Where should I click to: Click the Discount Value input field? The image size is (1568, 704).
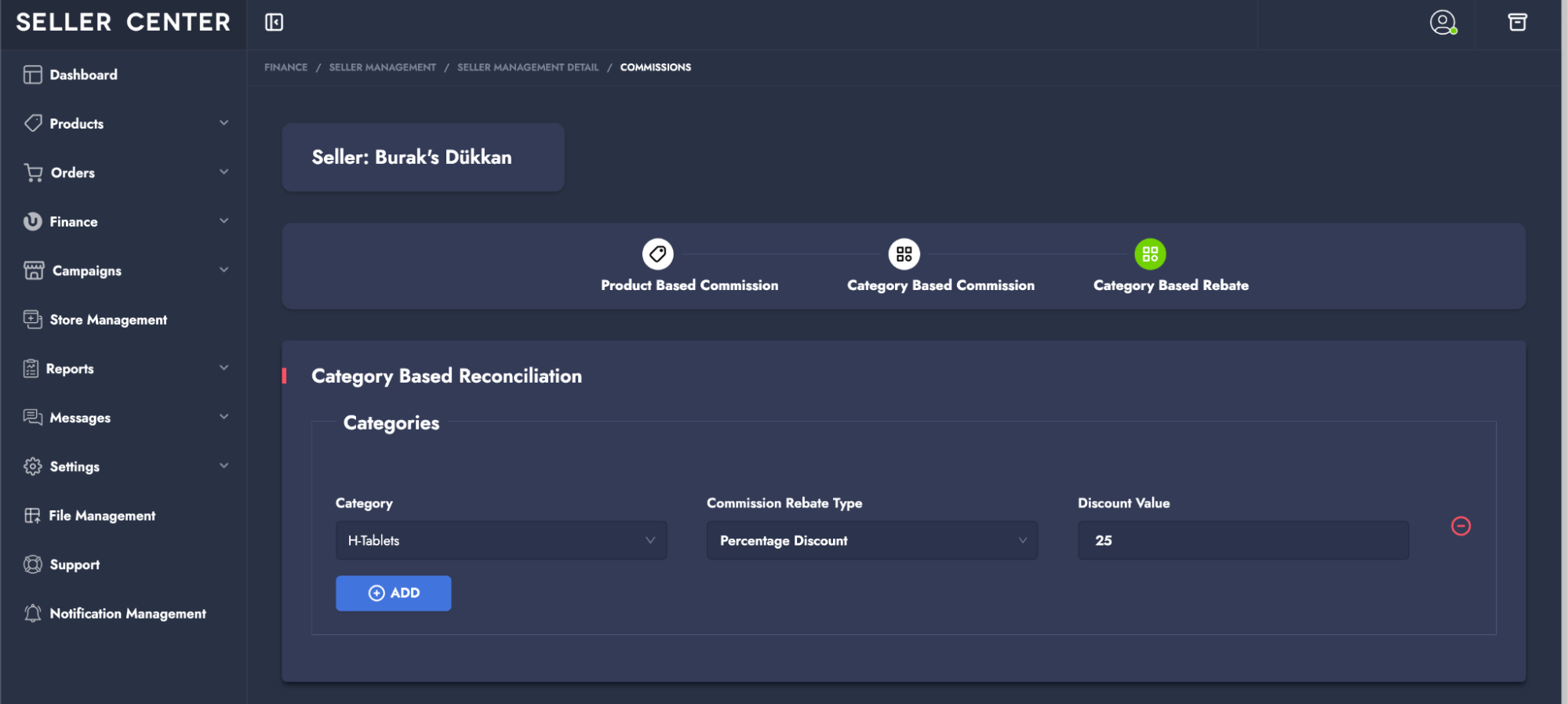click(x=1242, y=541)
